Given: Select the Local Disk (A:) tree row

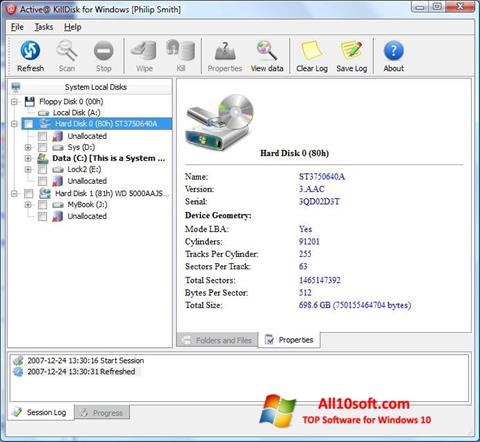Looking at the screenshot, I should pyautogui.click(x=69, y=113).
